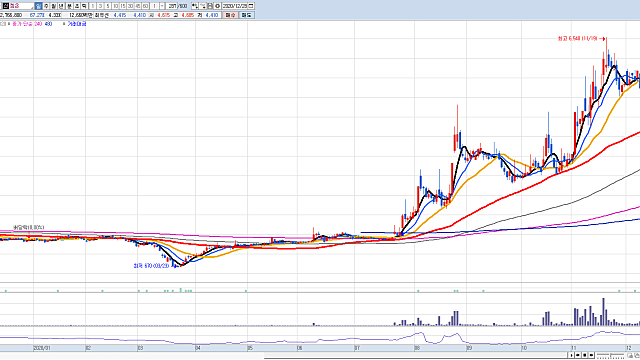640x360 pixels.
Task: Select the 1-minute interval button
Action: 93,6
